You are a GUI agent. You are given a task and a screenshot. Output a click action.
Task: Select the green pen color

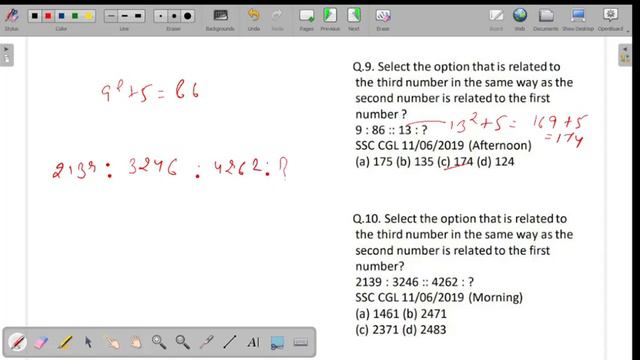click(x=75, y=16)
